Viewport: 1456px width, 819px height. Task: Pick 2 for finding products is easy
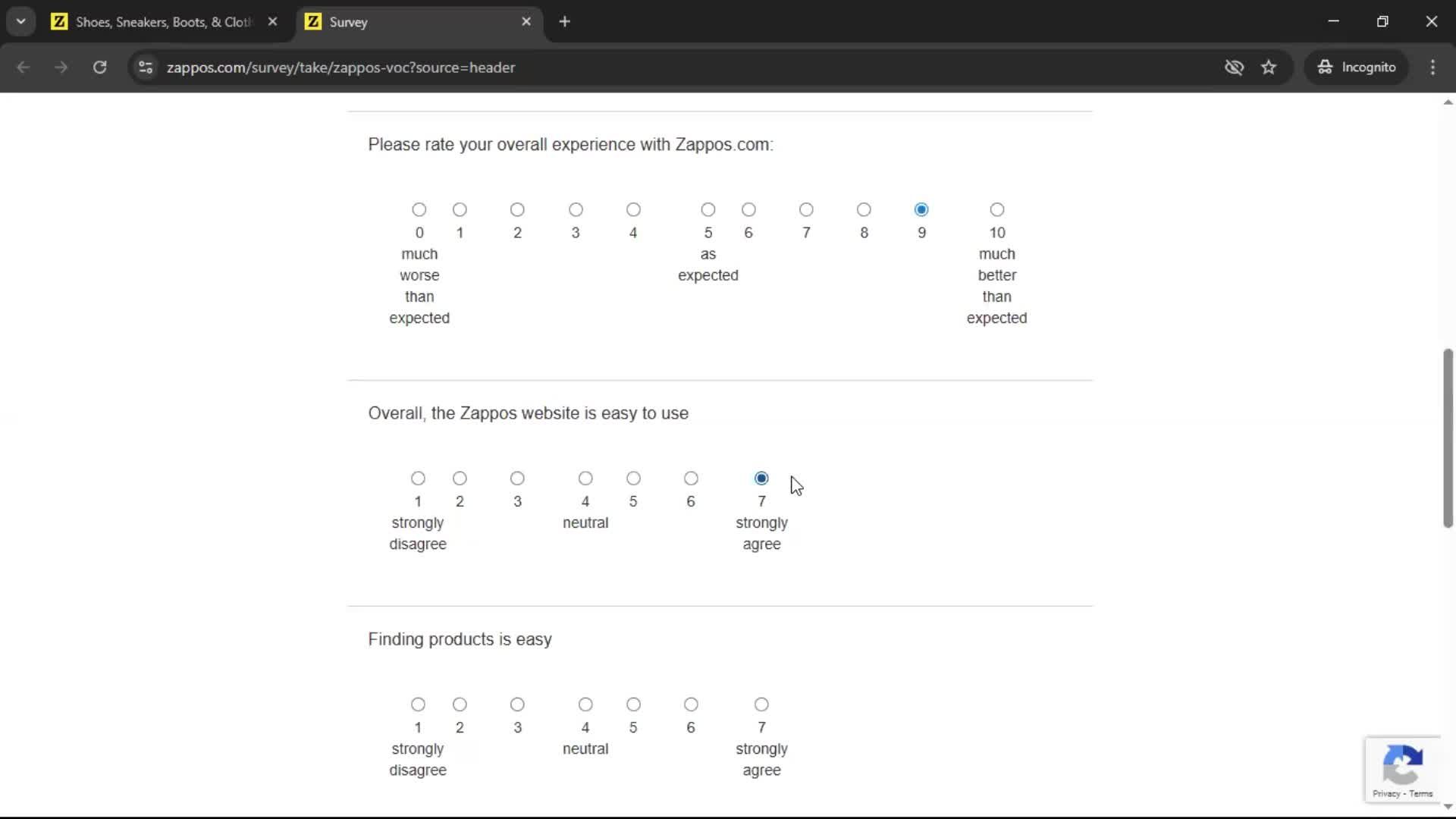(x=460, y=704)
